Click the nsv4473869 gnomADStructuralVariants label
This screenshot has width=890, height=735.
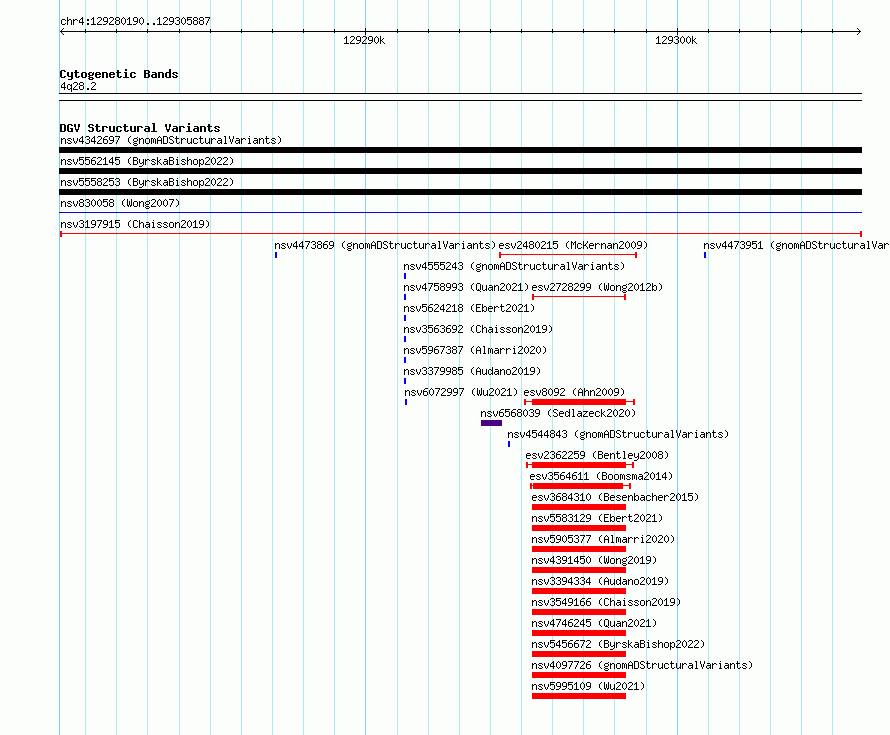point(385,245)
